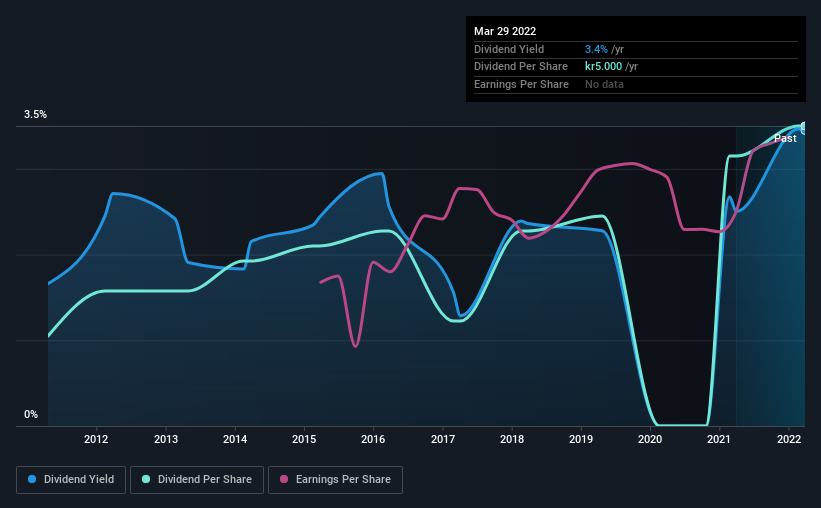821x508 pixels.
Task: Toggle the Earnings Per Share legend button
Action: click(x=335, y=480)
